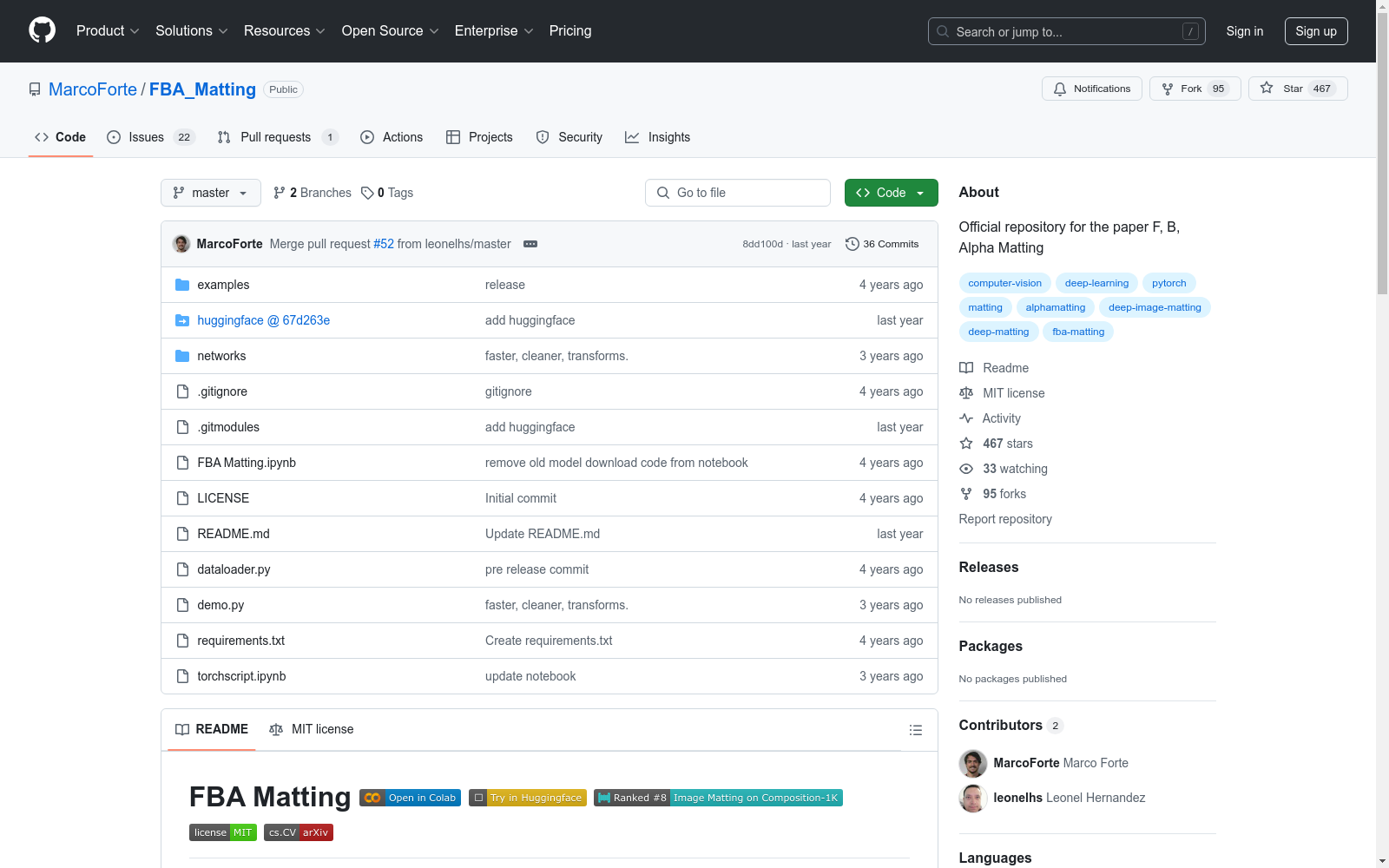Click the bell icon in Notifications button

1060,89
